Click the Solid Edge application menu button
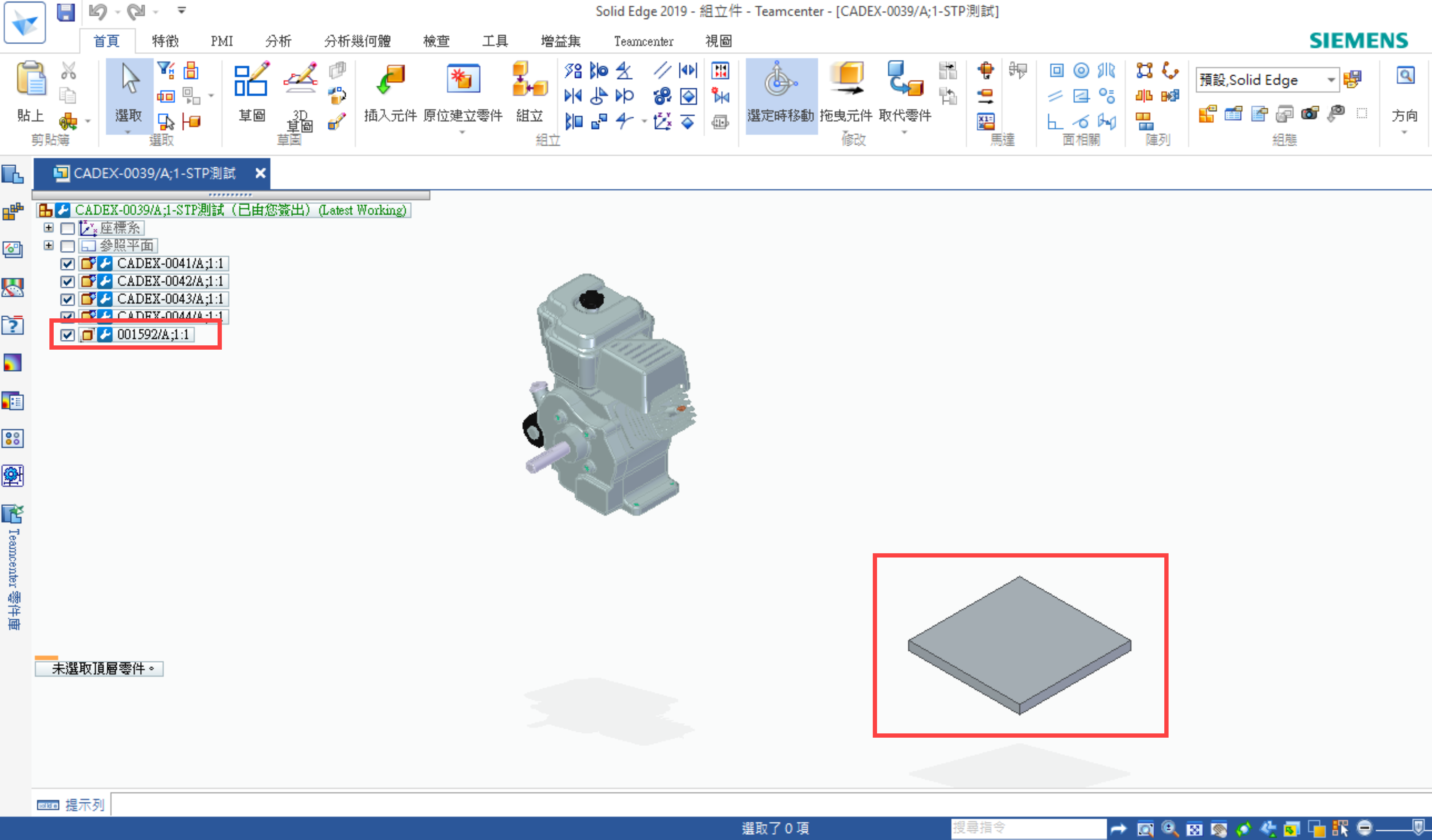The width and height of the screenshot is (1432, 840). [x=25, y=22]
